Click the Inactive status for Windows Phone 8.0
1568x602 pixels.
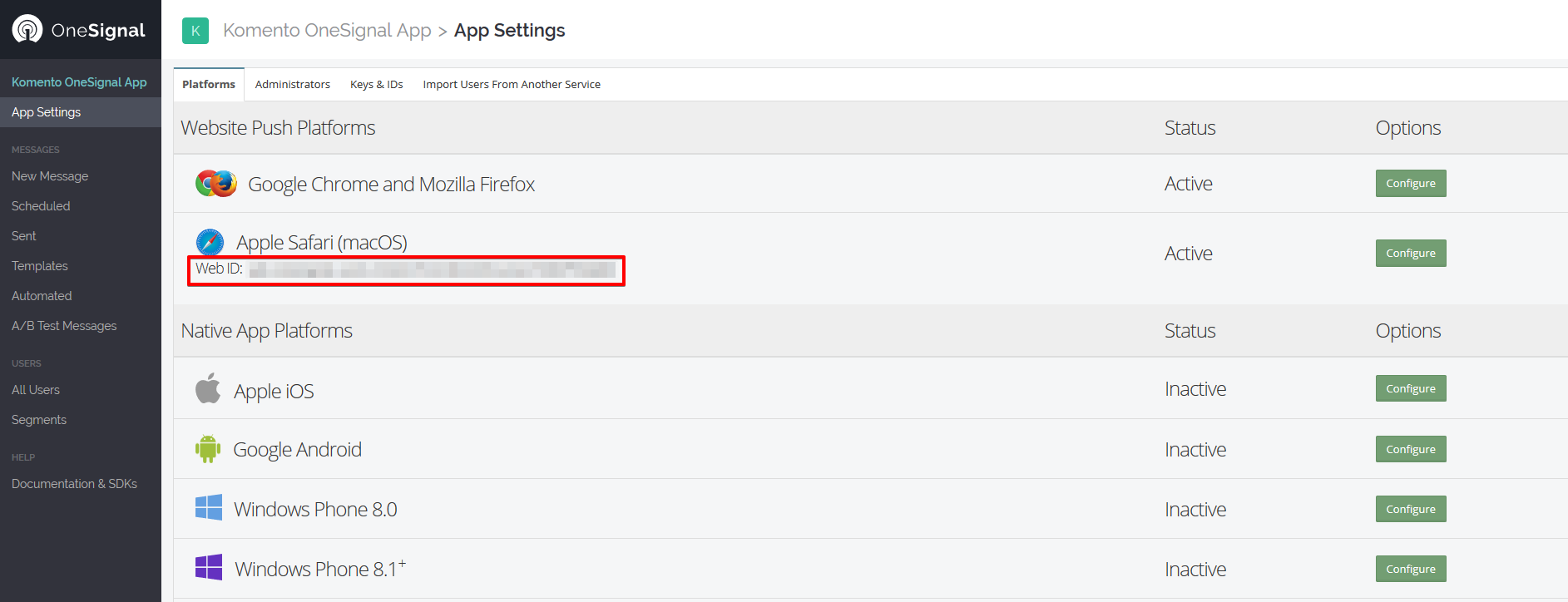tap(1195, 510)
